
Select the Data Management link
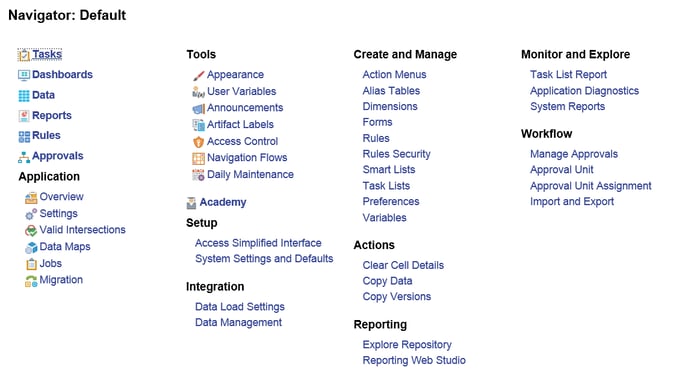pyautogui.click(x=238, y=322)
